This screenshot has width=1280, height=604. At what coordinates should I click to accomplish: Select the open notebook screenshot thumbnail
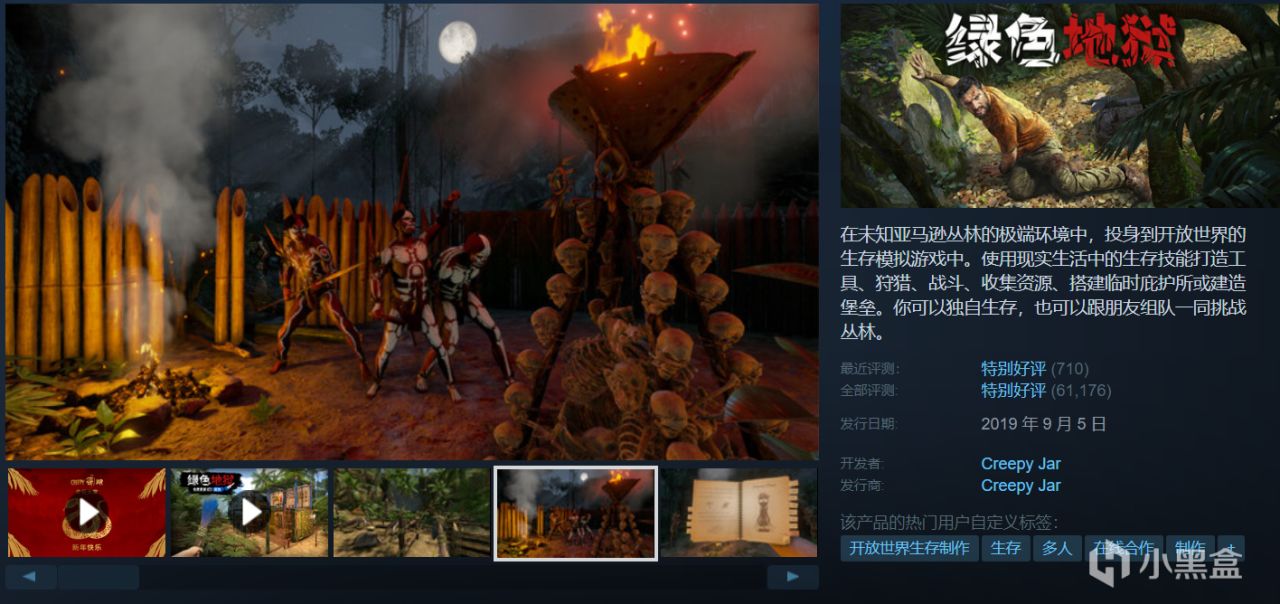click(738, 513)
